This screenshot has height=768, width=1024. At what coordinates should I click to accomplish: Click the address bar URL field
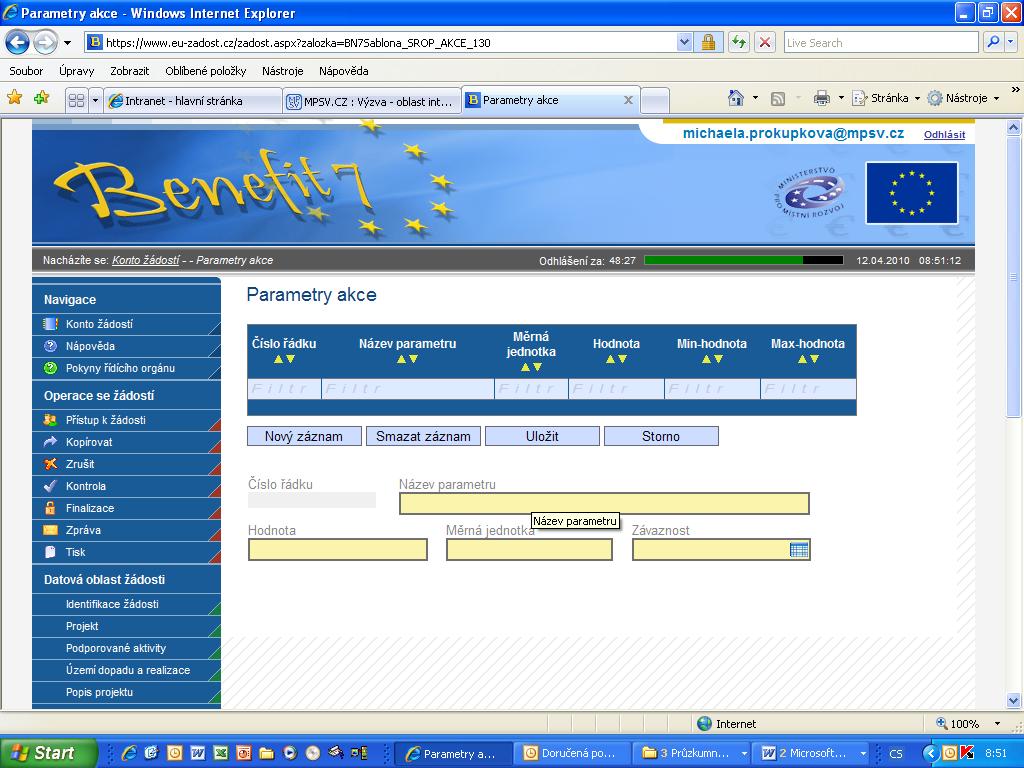pyautogui.click(x=382, y=43)
